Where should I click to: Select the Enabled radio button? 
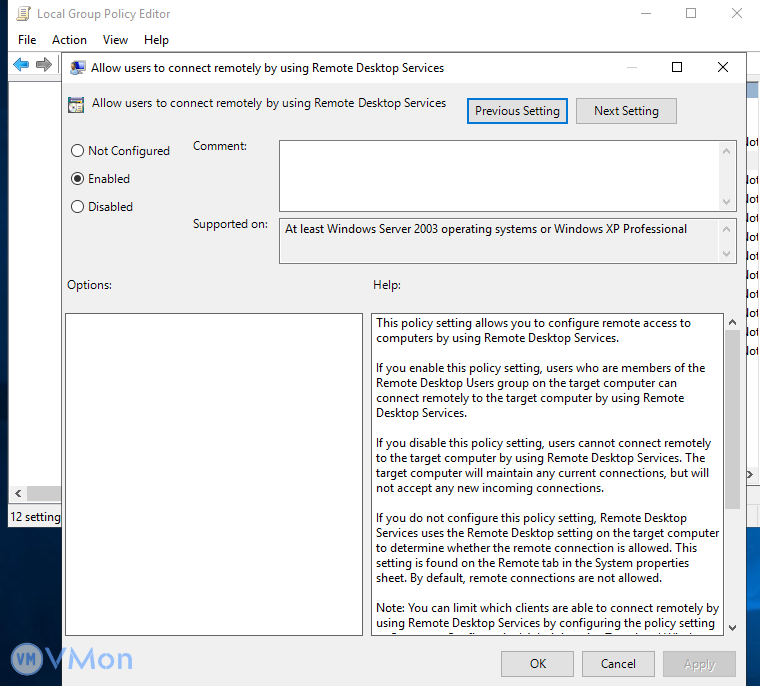click(78, 179)
